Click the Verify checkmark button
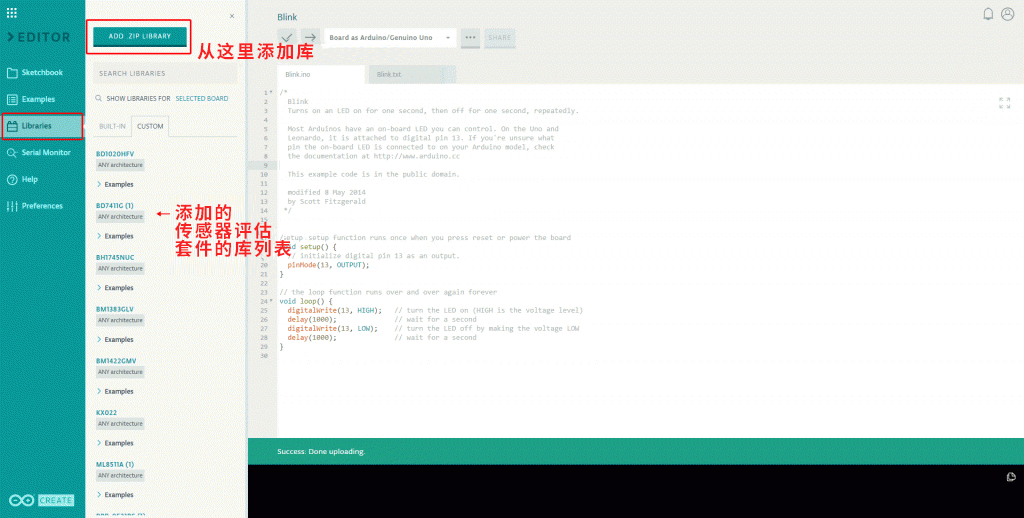Image resolution: width=1024 pixels, height=518 pixels. (287, 38)
